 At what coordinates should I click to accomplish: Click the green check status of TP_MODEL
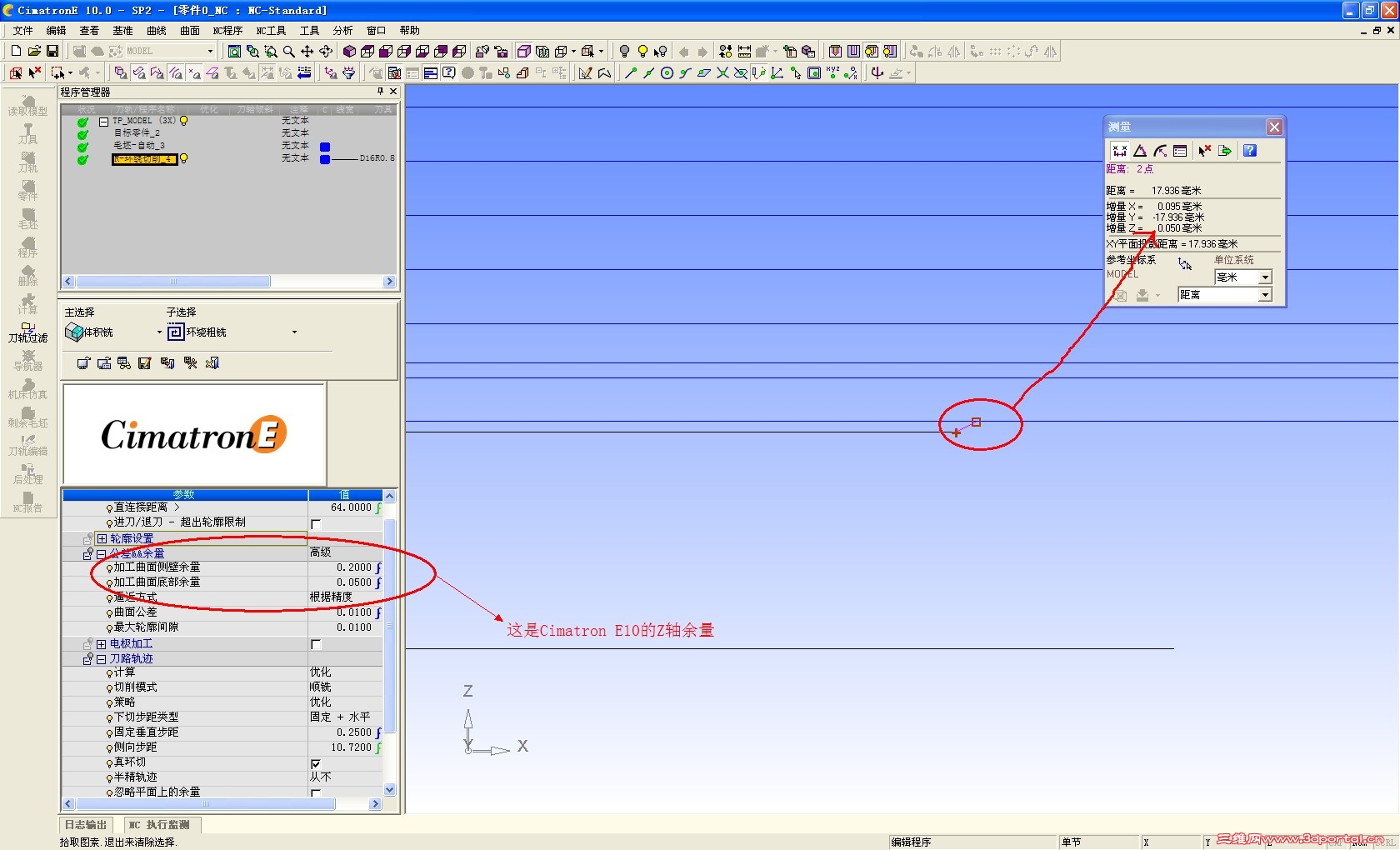point(82,122)
